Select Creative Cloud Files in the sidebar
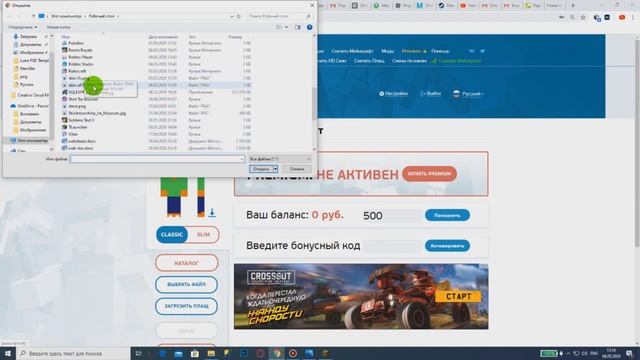The image size is (640, 360). click(x=33, y=95)
